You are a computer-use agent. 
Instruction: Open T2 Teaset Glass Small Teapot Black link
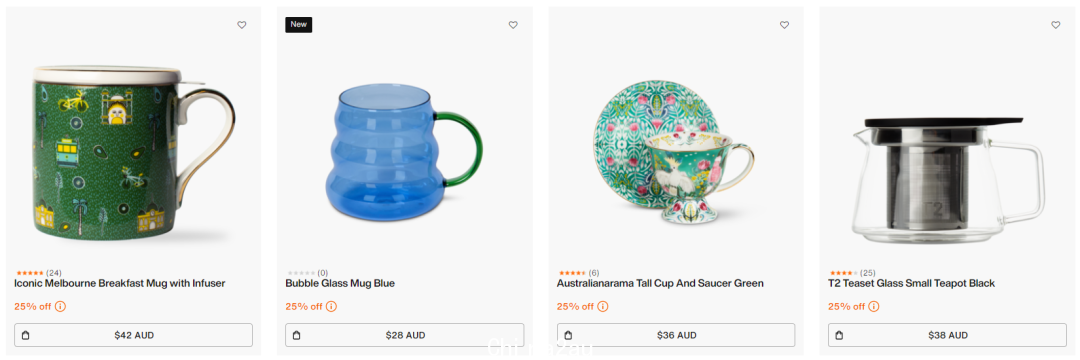(x=911, y=284)
